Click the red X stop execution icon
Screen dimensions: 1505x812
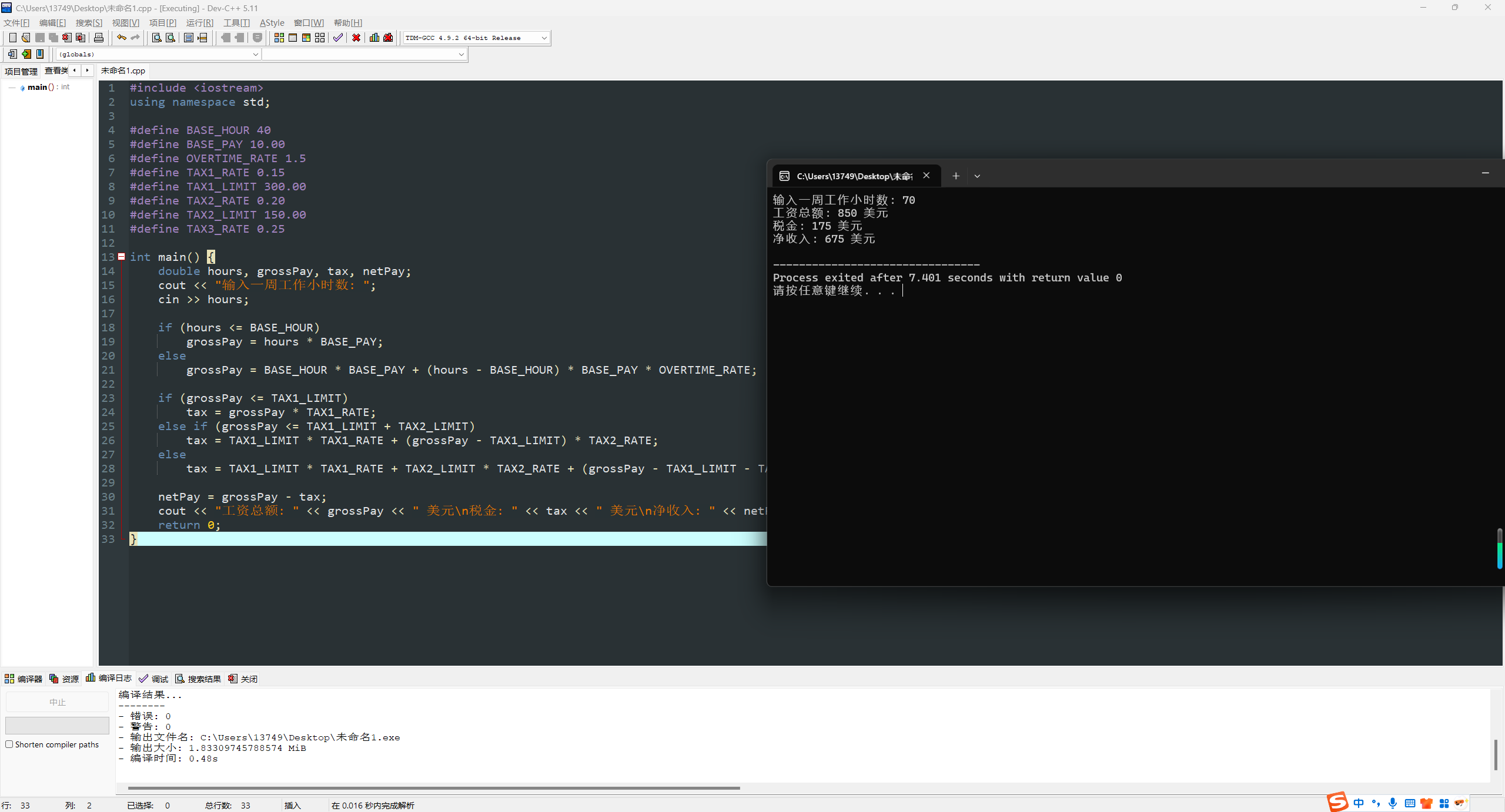tap(356, 38)
